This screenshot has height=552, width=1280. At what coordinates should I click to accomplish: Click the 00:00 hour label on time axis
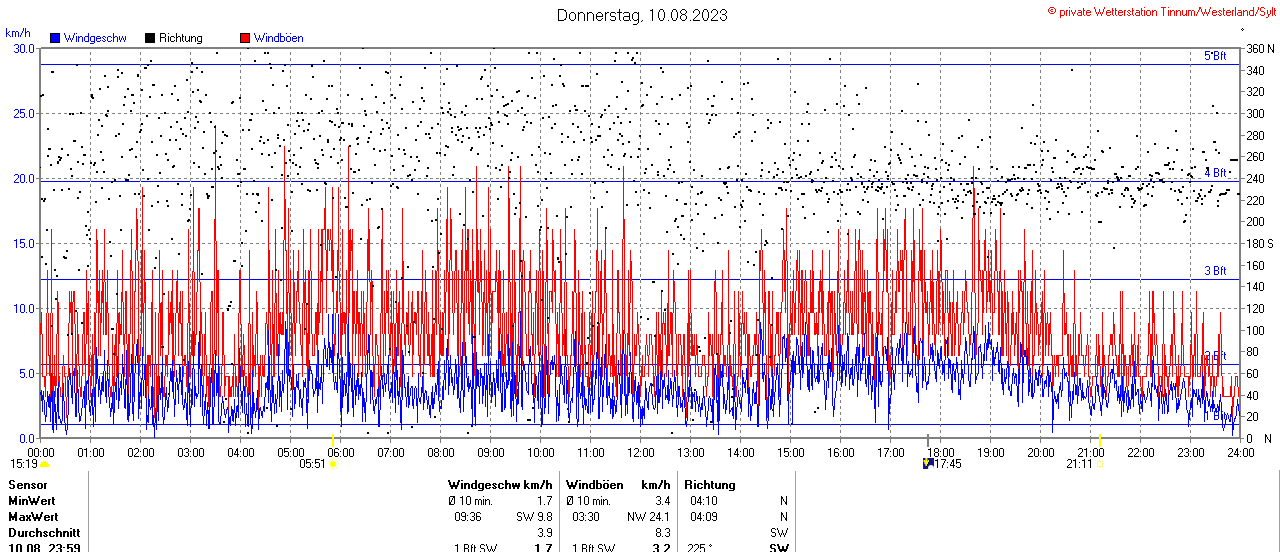[x=41, y=452]
